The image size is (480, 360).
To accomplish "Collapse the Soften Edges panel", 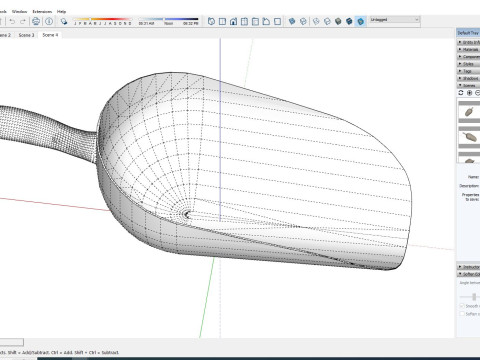I will (x=469, y=274).
